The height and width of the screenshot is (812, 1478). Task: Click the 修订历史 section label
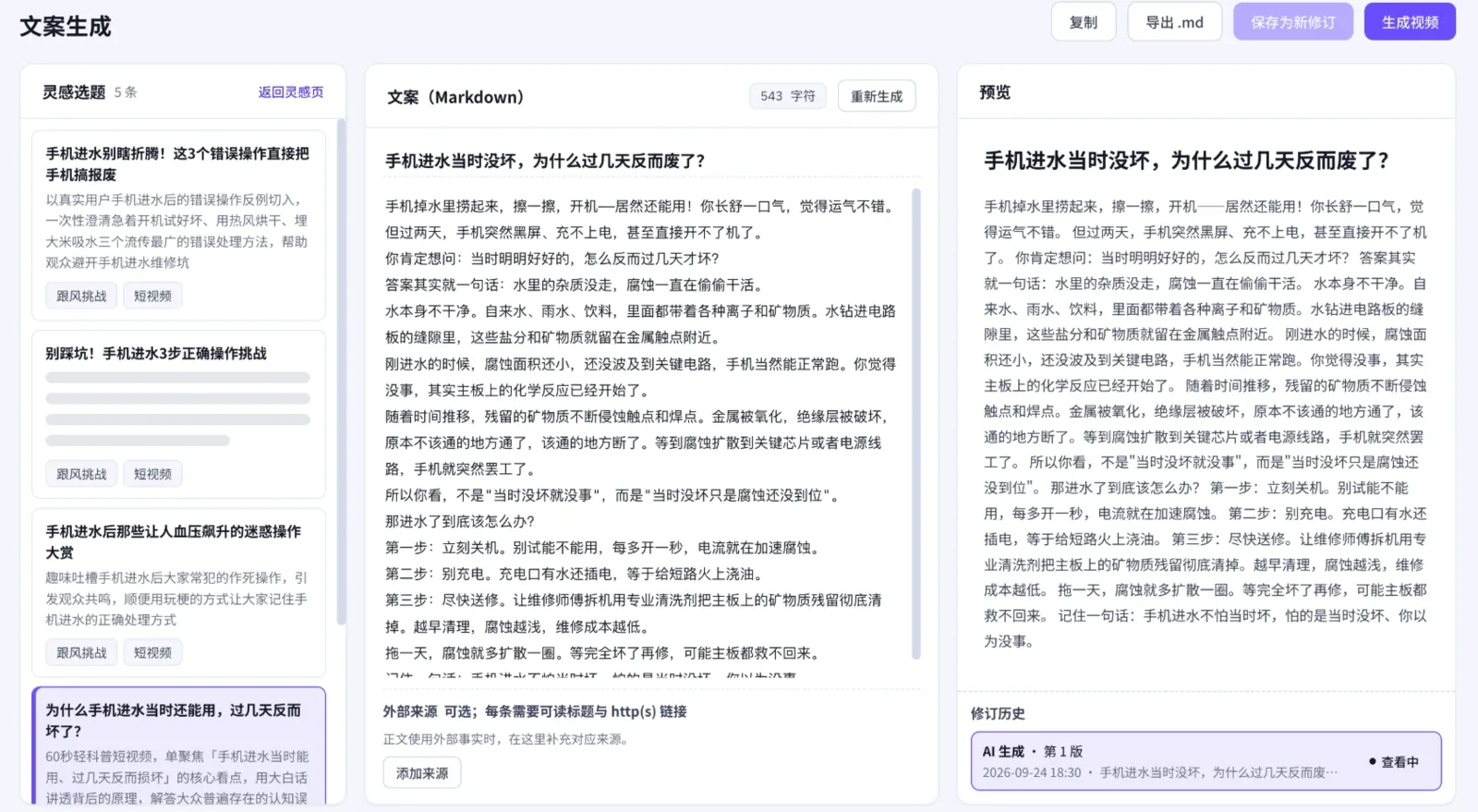[998, 713]
